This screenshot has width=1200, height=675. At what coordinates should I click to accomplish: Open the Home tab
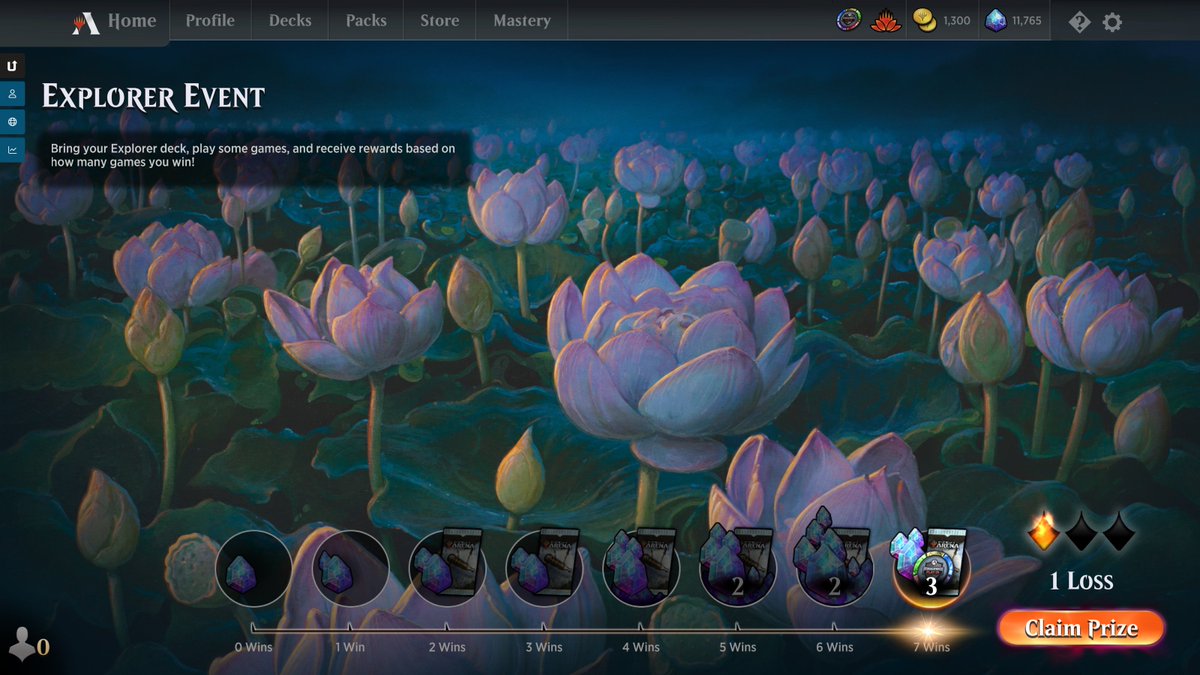point(132,20)
